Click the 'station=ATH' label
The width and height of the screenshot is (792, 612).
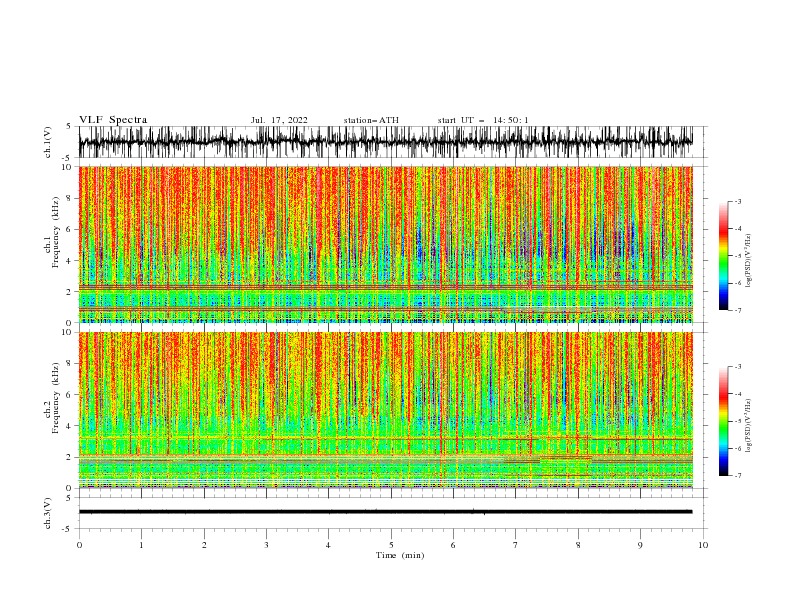(371, 120)
